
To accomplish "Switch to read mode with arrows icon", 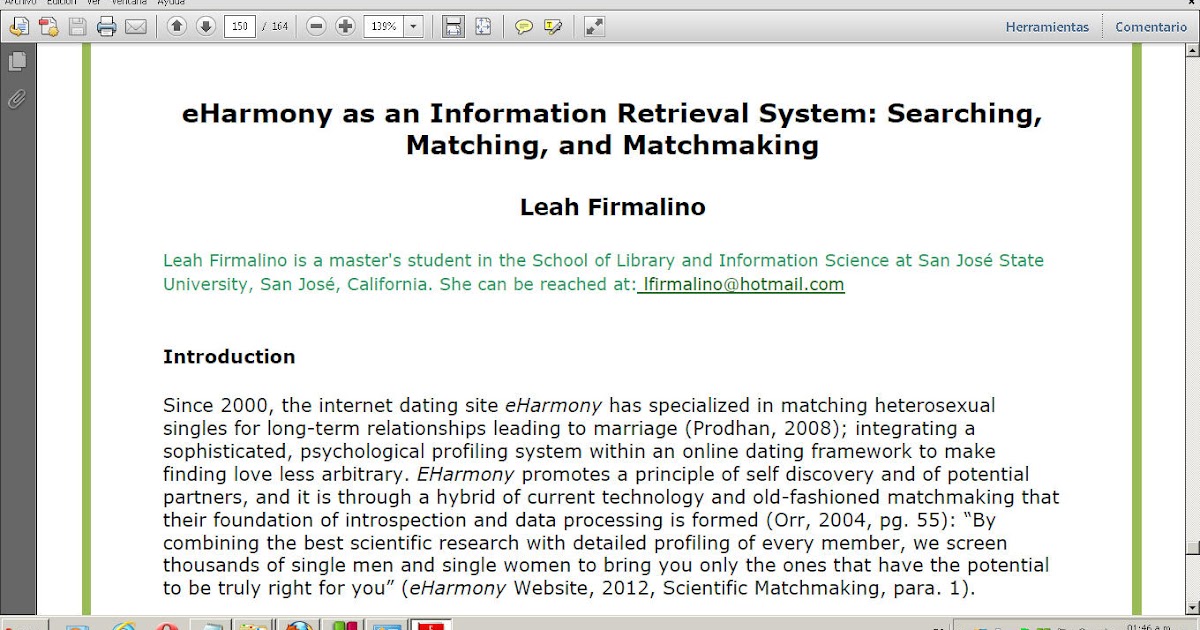I will (594, 27).
